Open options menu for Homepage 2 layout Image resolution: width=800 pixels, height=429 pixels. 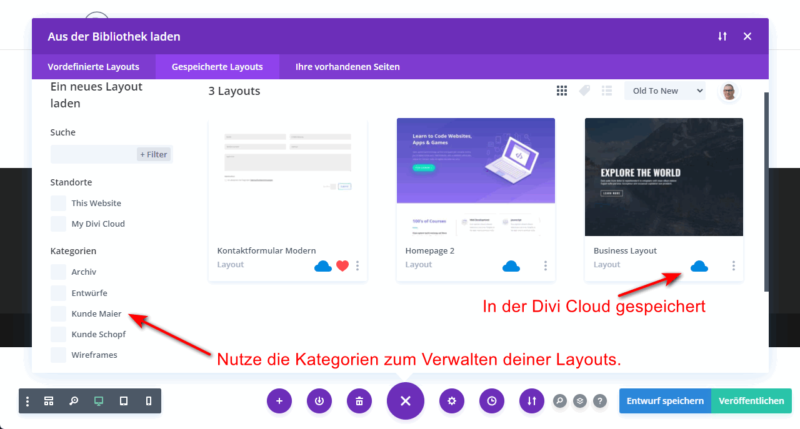pos(545,266)
